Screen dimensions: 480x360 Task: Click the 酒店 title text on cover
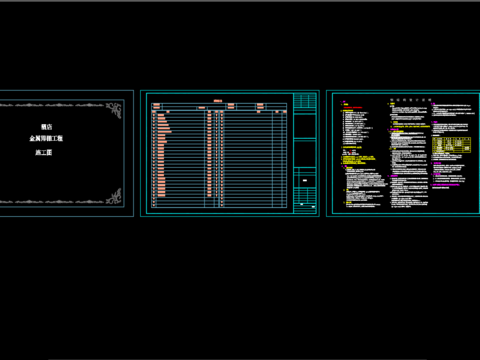click(46, 127)
